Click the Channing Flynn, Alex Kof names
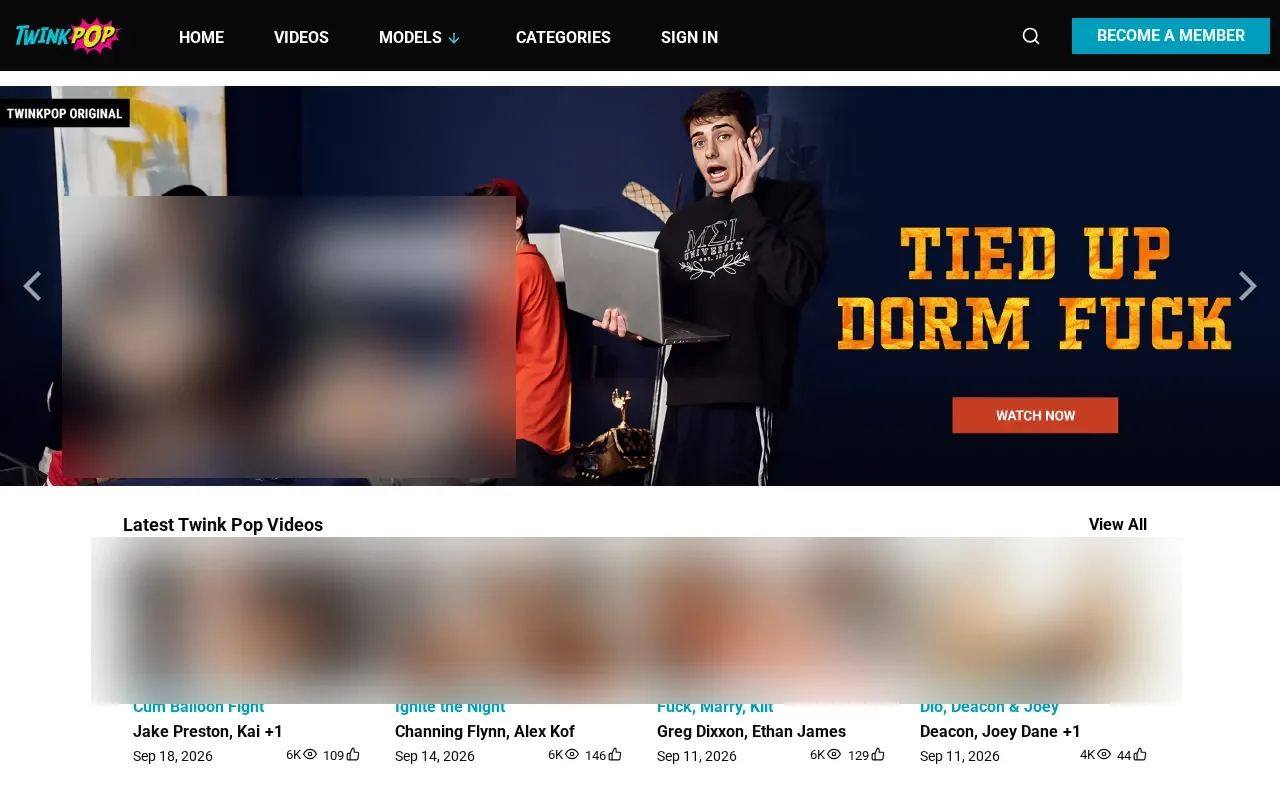The height and width of the screenshot is (800, 1280). [485, 731]
